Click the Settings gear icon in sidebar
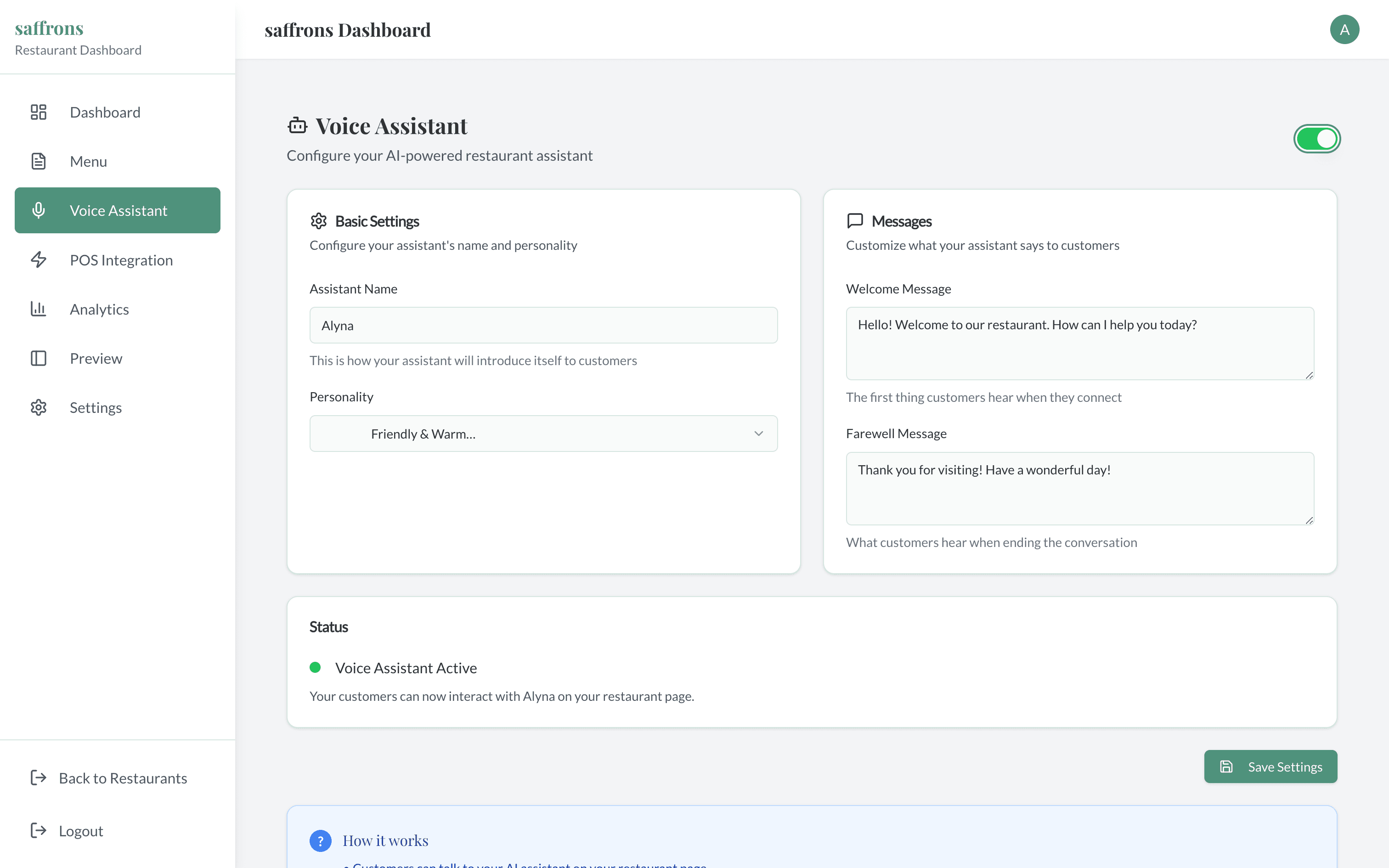This screenshot has width=1389, height=868. pos(39,408)
